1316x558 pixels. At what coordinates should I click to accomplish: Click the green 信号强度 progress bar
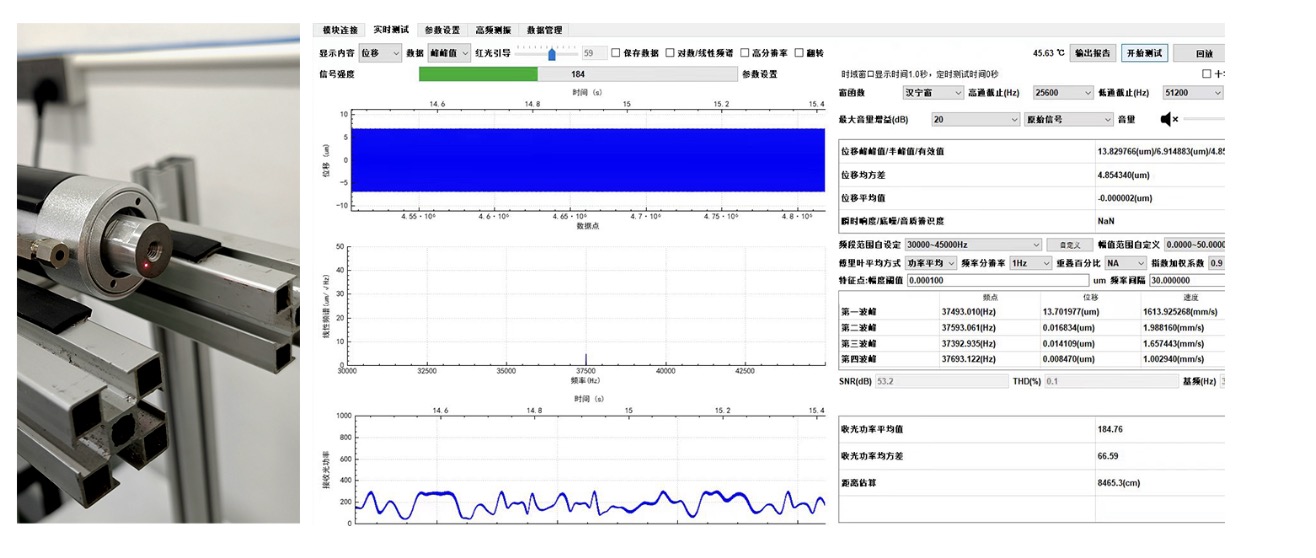click(x=577, y=74)
